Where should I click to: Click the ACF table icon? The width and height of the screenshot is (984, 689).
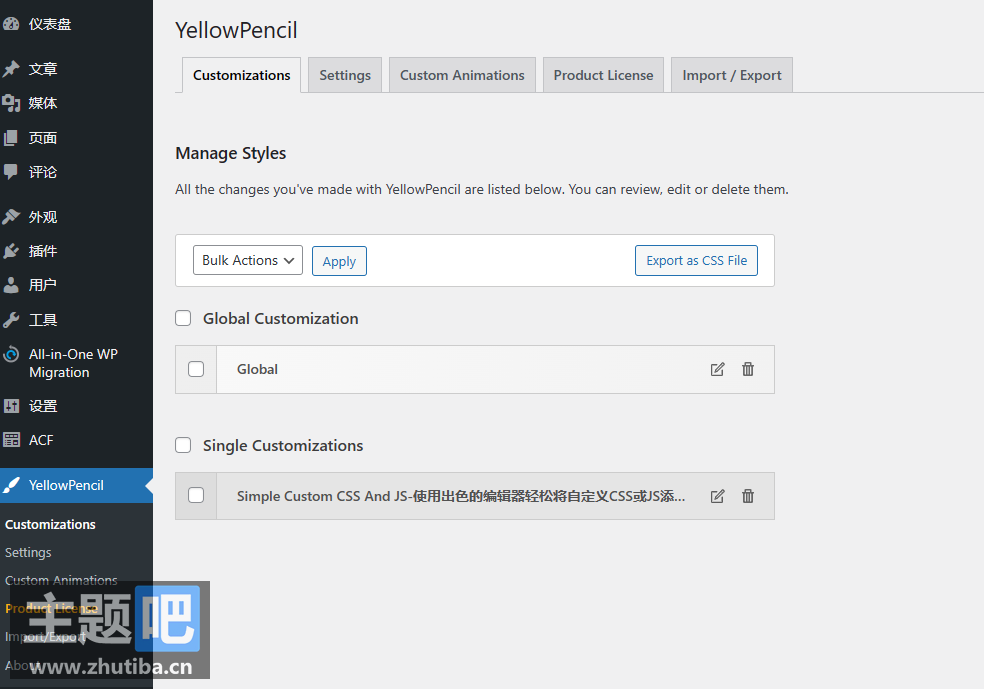coord(11,440)
